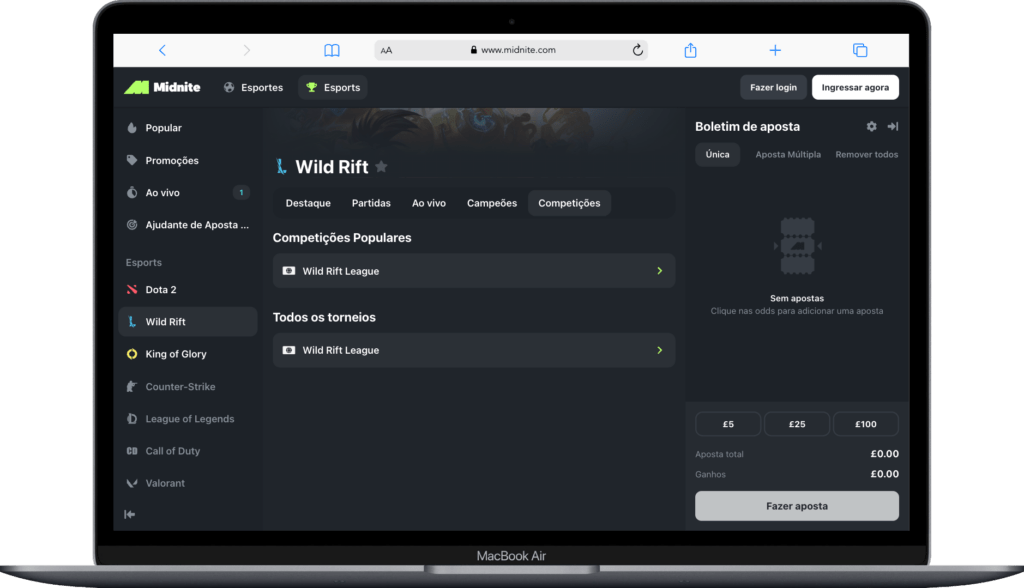1024x588 pixels.
Task: Collapse the sidebar with the arrow icon
Action: pyautogui.click(x=130, y=514)
